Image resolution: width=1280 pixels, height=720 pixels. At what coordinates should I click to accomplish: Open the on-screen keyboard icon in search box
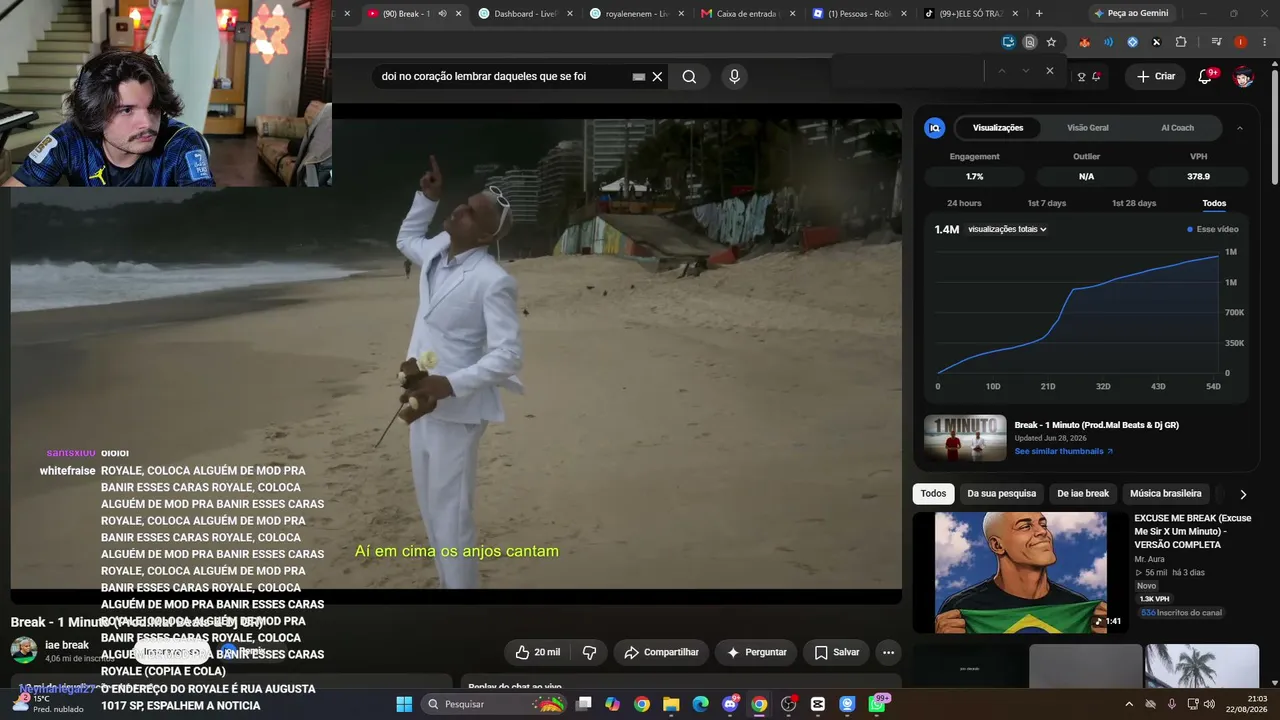tap(639, 77)
